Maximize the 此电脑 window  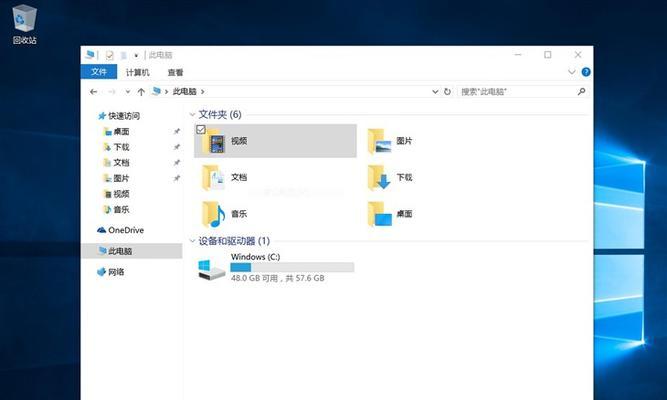[x=548, y=55]
